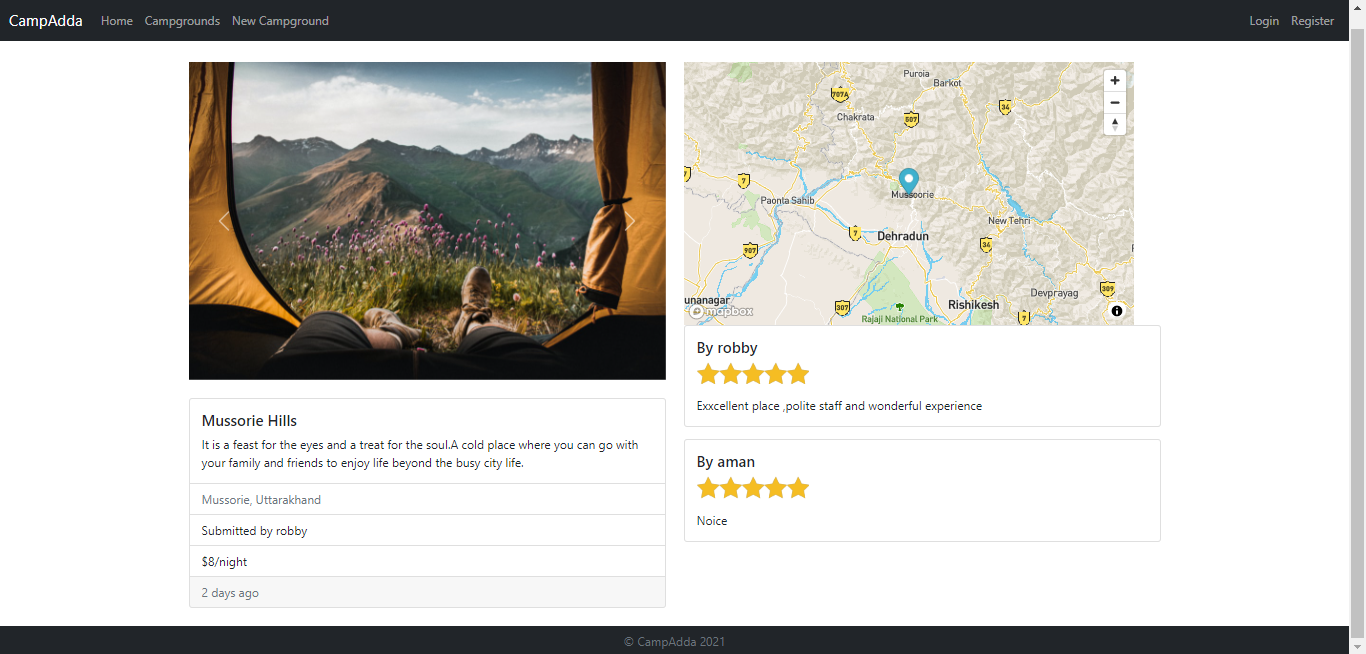Click Rajaji National Park map label
This screenshot has width=1366, height=654.
click(900, 319)
